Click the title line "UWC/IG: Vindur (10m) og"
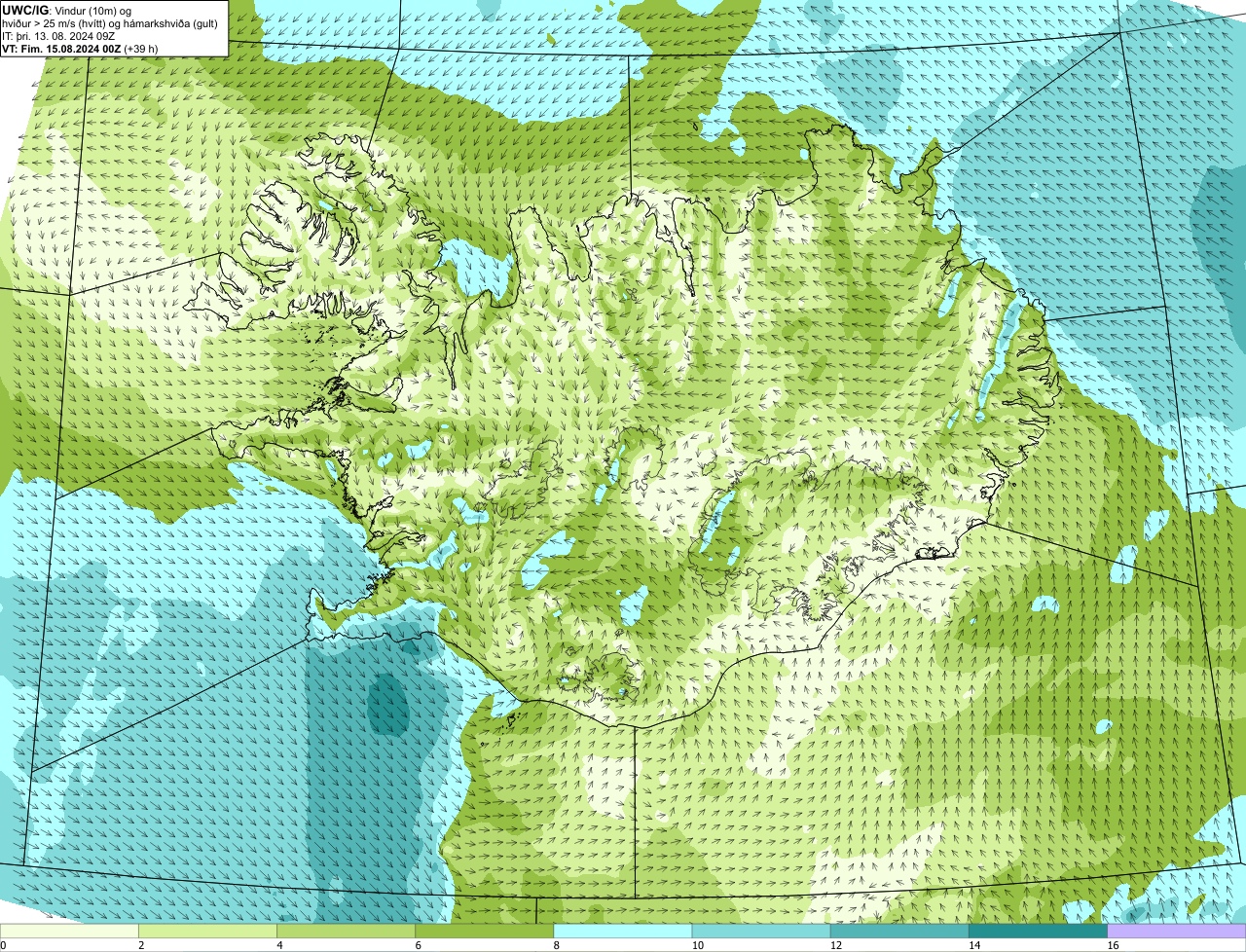Image resolution: width=1246 pixels, height=952 pixels. (x=67, y=11)
